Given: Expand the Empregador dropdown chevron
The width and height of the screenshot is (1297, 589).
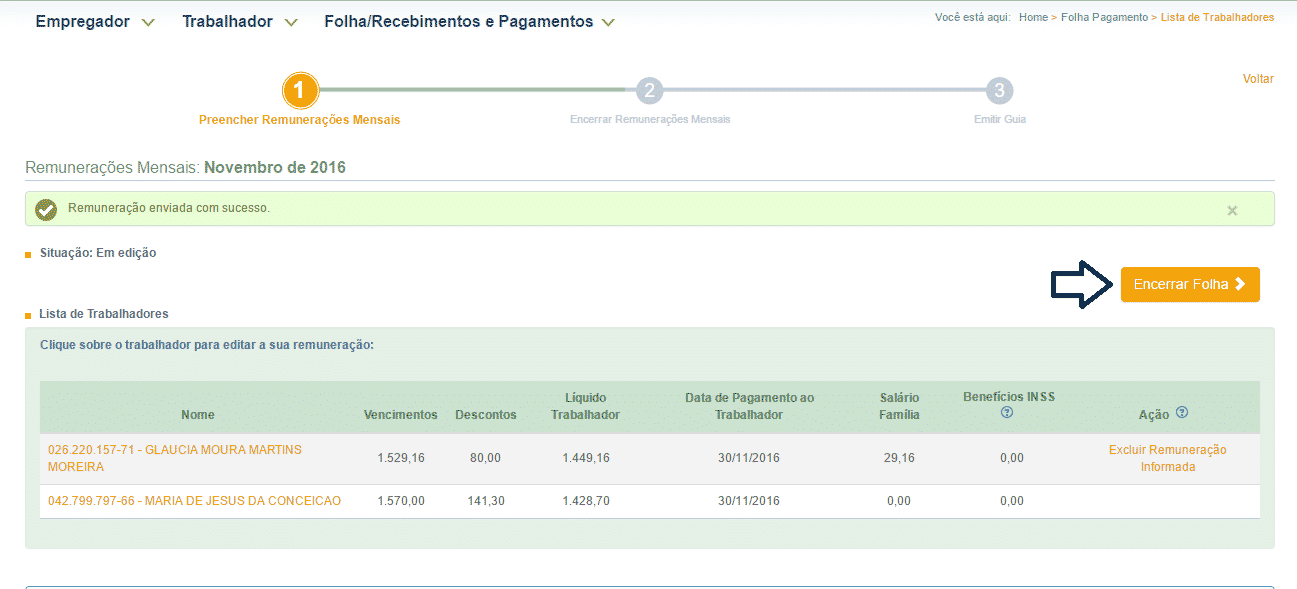Looking at the screenshot, I should (148, 23).
